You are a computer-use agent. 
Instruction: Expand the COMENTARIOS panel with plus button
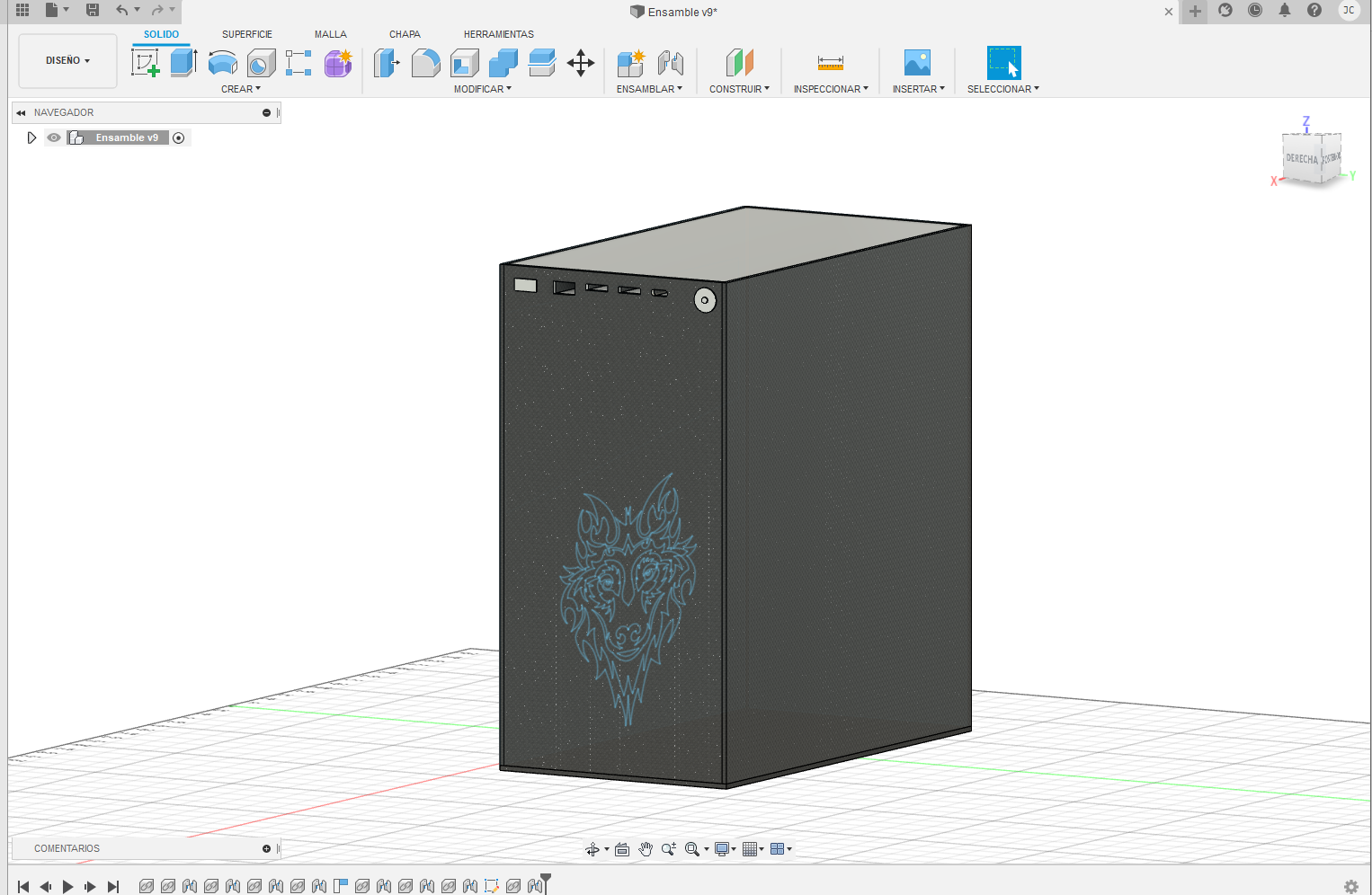click(266, 848)
